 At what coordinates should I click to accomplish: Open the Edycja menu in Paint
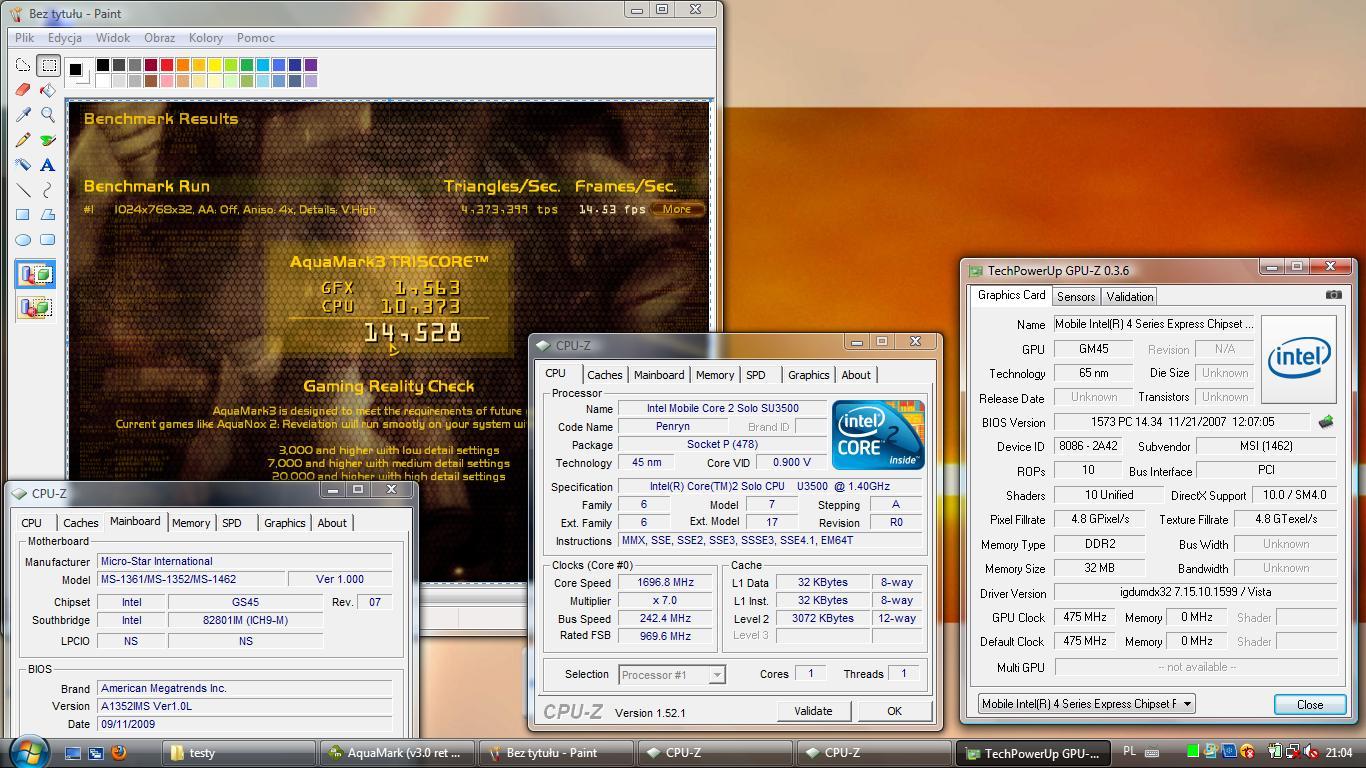(65, 38)
